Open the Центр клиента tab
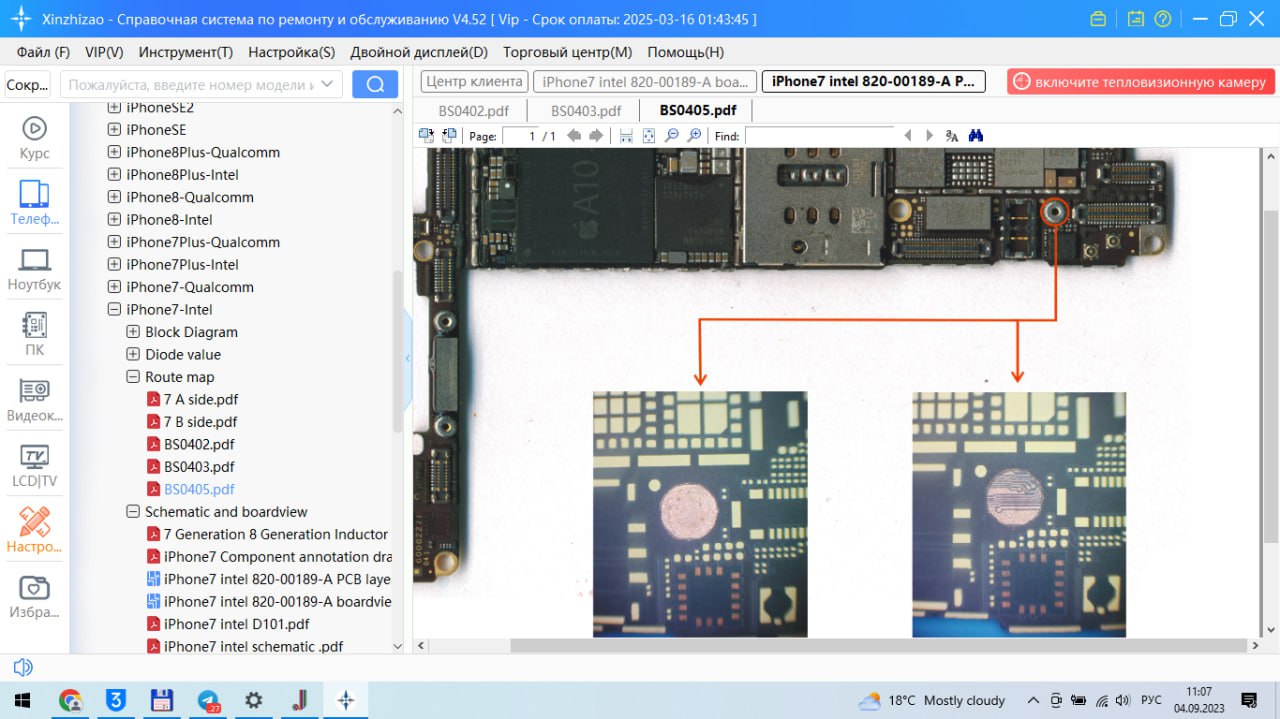Viewport: 1280px width, 719px height. (474, 82)
